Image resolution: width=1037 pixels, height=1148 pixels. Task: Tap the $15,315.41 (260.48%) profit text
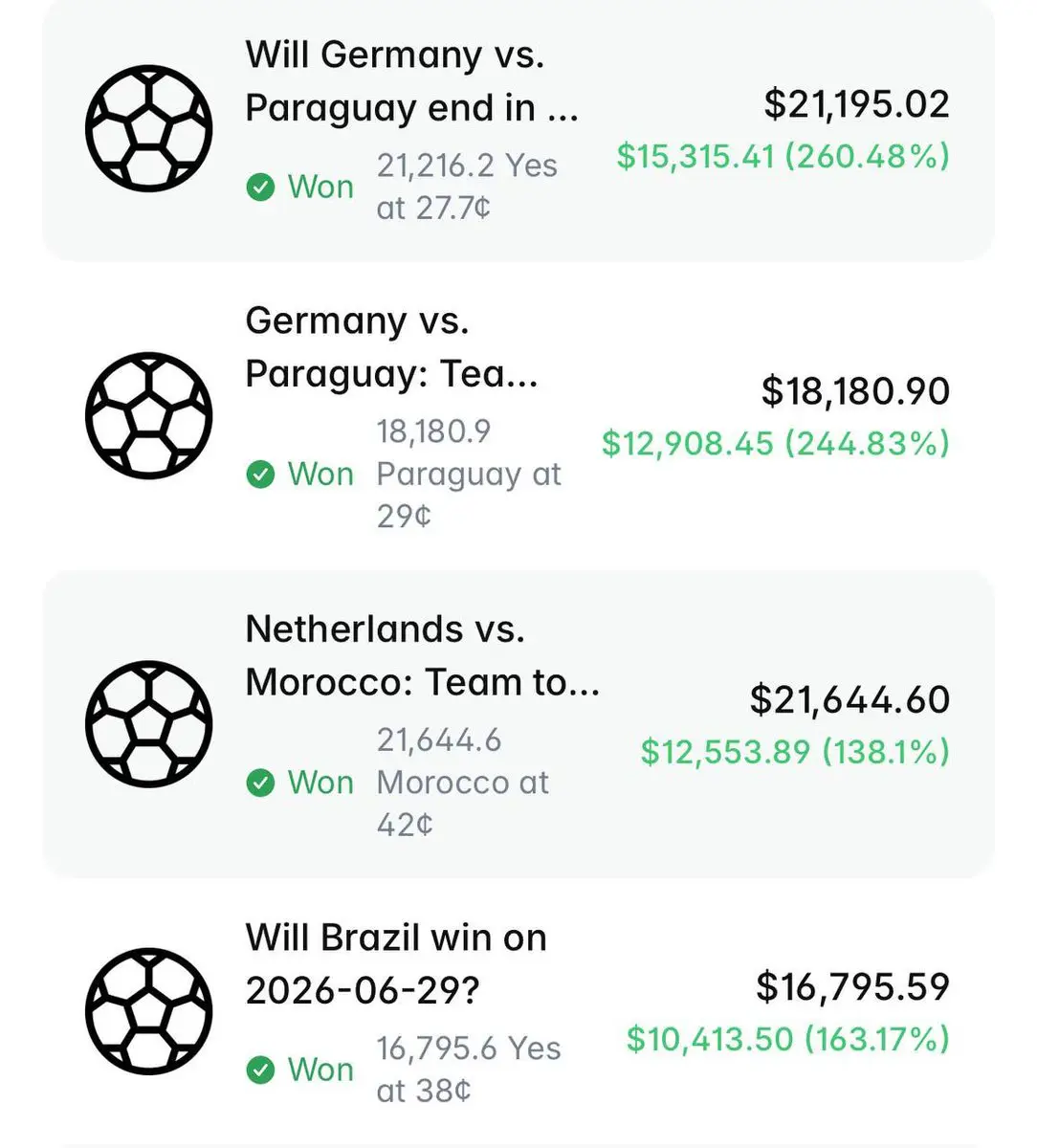tap(783, 156)
